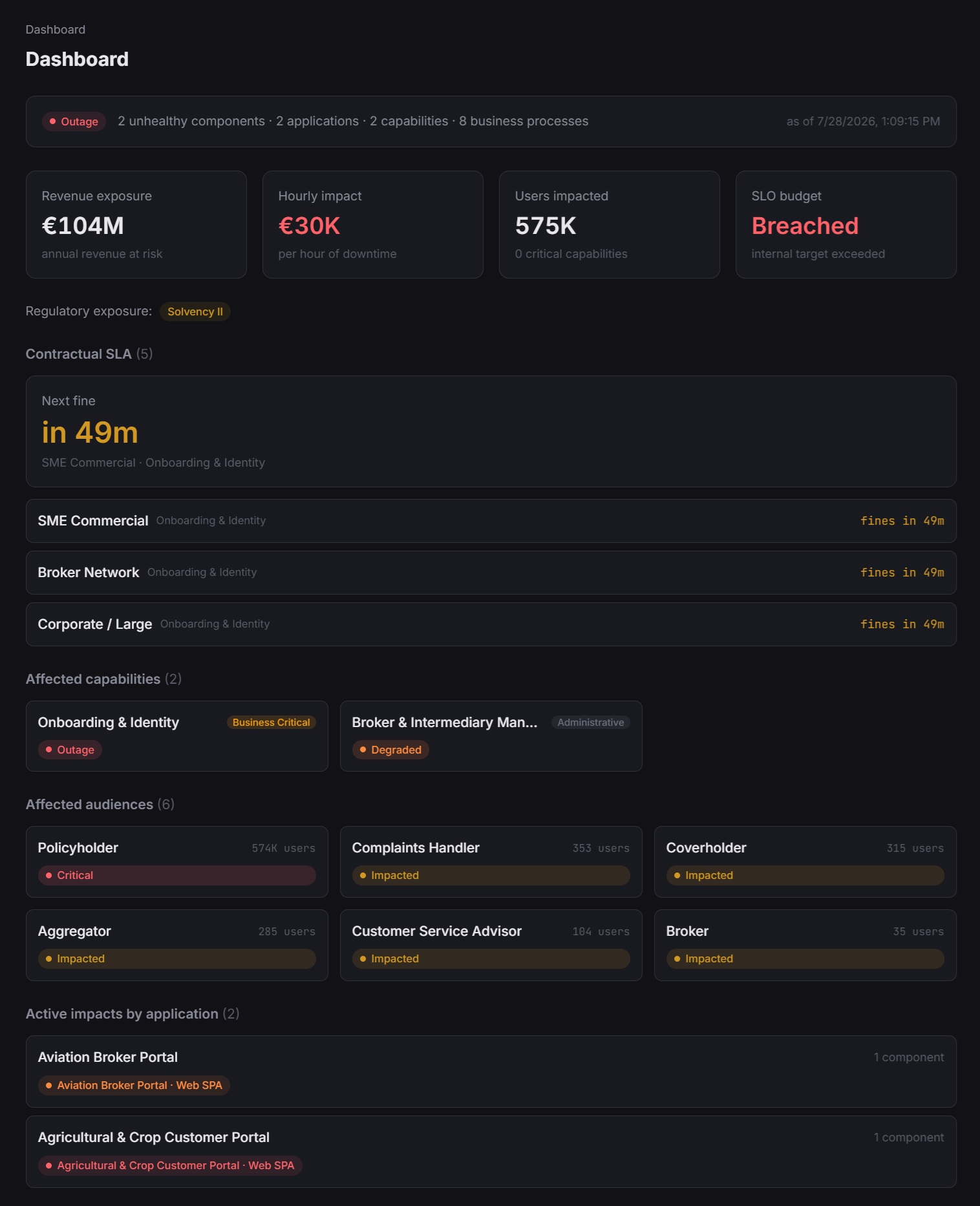Open the Onboarding & Identity capability card title
The image size is (980, 1206).
click(109, 723)
